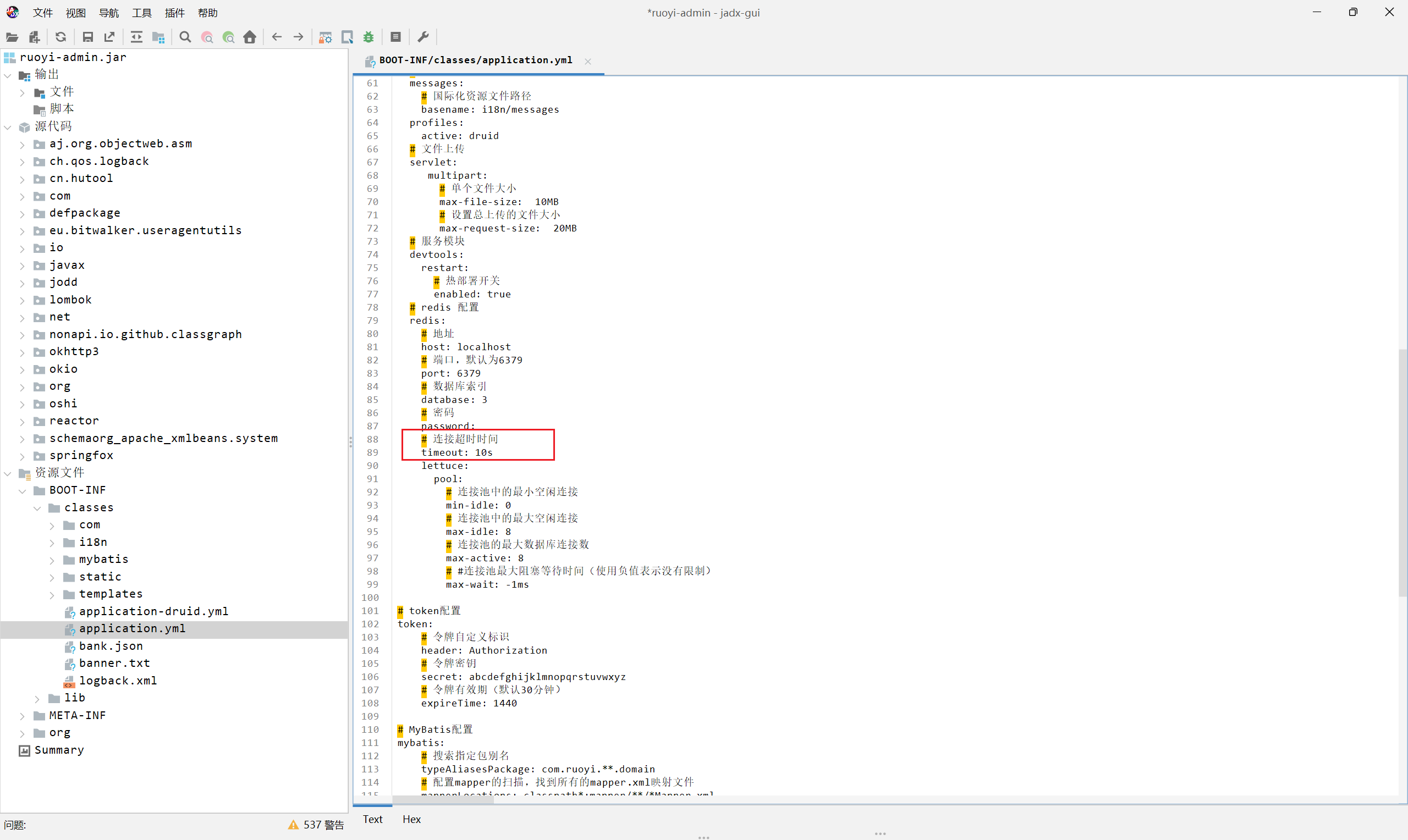Click the add files icon
This screenshot has height=840, width=1408.
(x=35, y=37)
